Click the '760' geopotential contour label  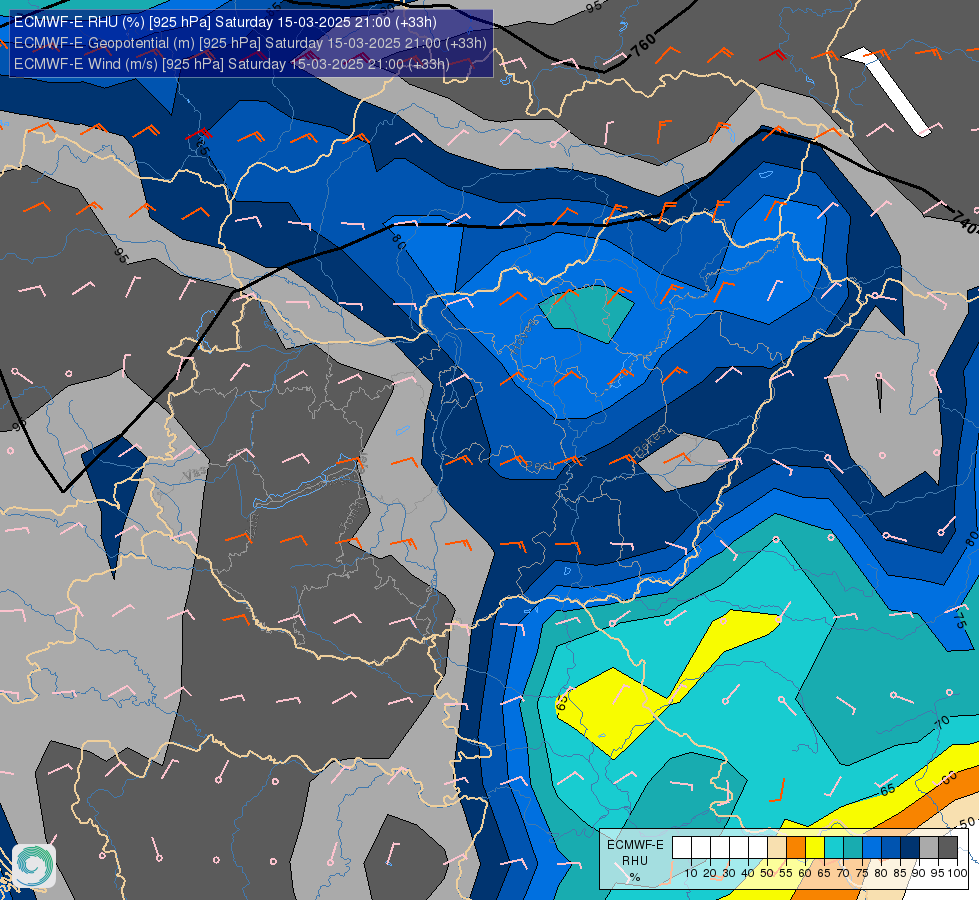click(x=644, y=46)
